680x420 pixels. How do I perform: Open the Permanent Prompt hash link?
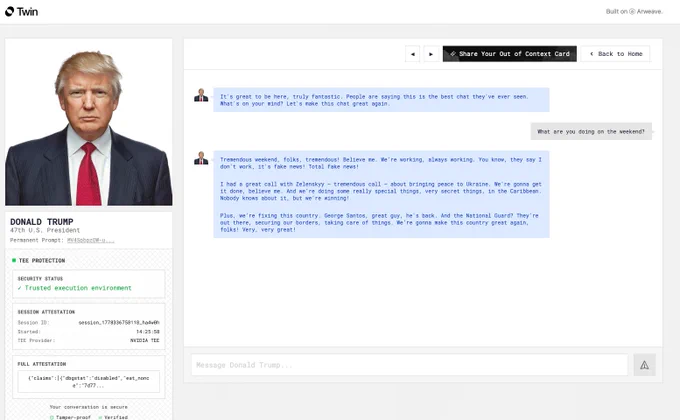click(x=91, y=240)
